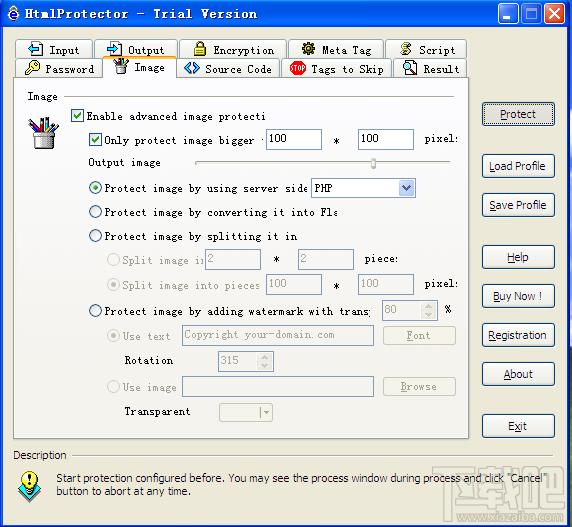Switch to the Encryption tab

[x=233, y=49]
